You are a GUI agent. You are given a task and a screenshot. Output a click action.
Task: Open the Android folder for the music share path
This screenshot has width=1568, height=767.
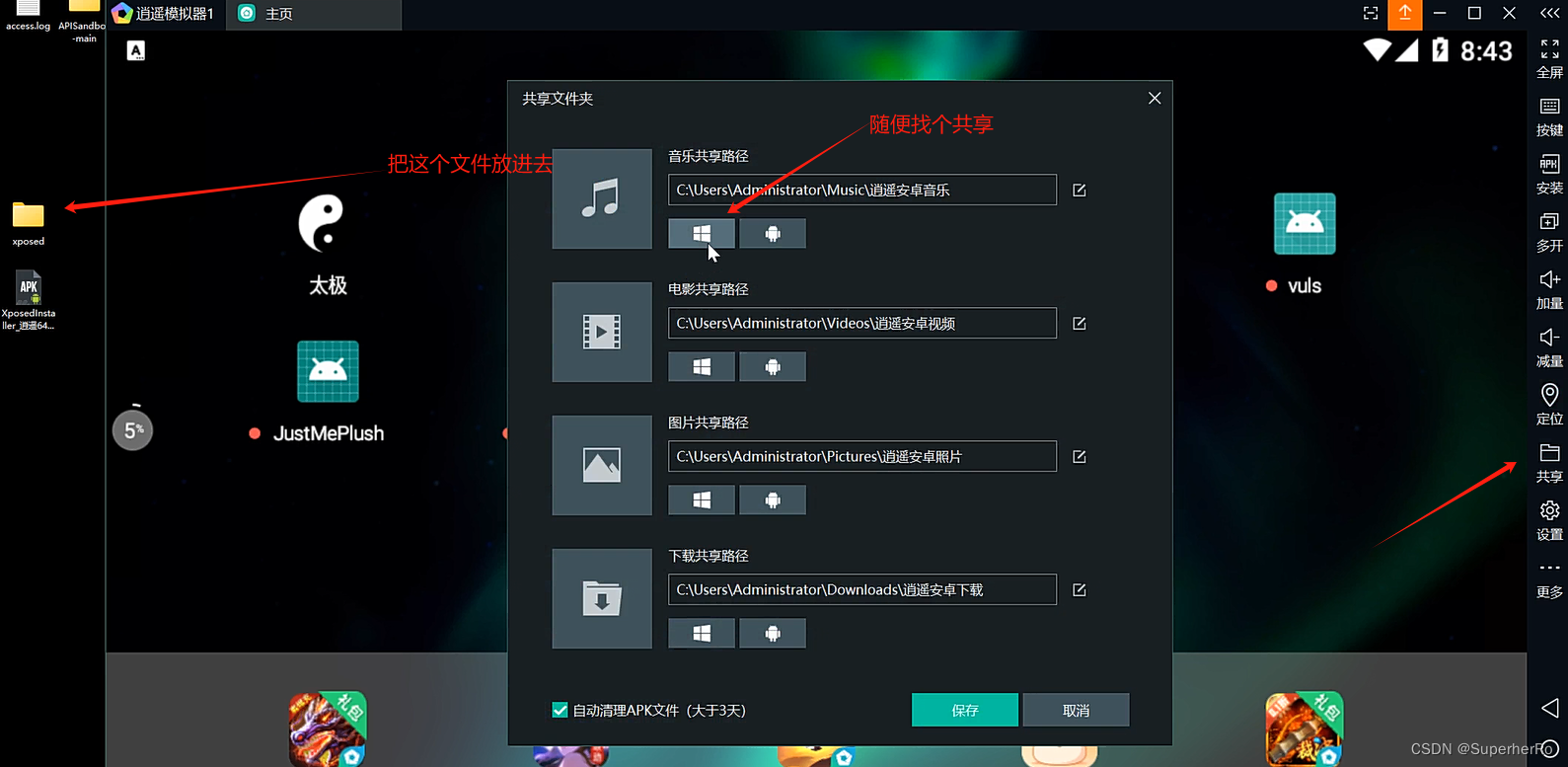773,233
